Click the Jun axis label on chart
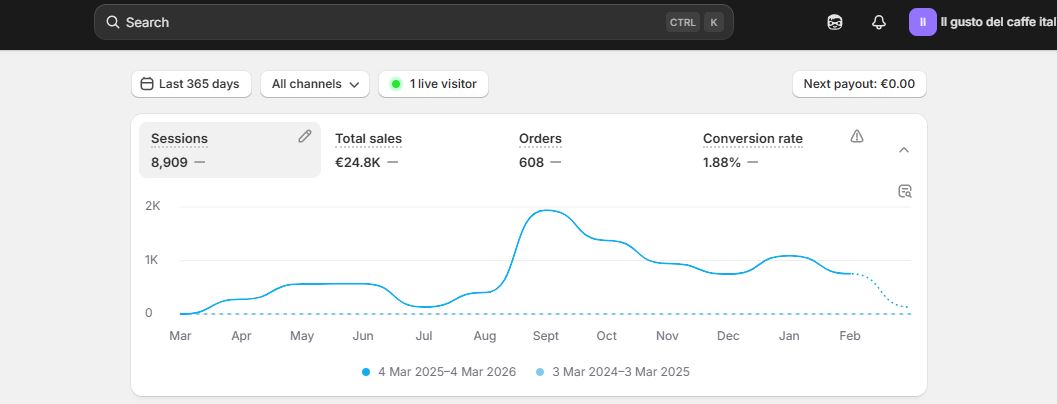Viewport: 1057px width, 404px height. 363,336
